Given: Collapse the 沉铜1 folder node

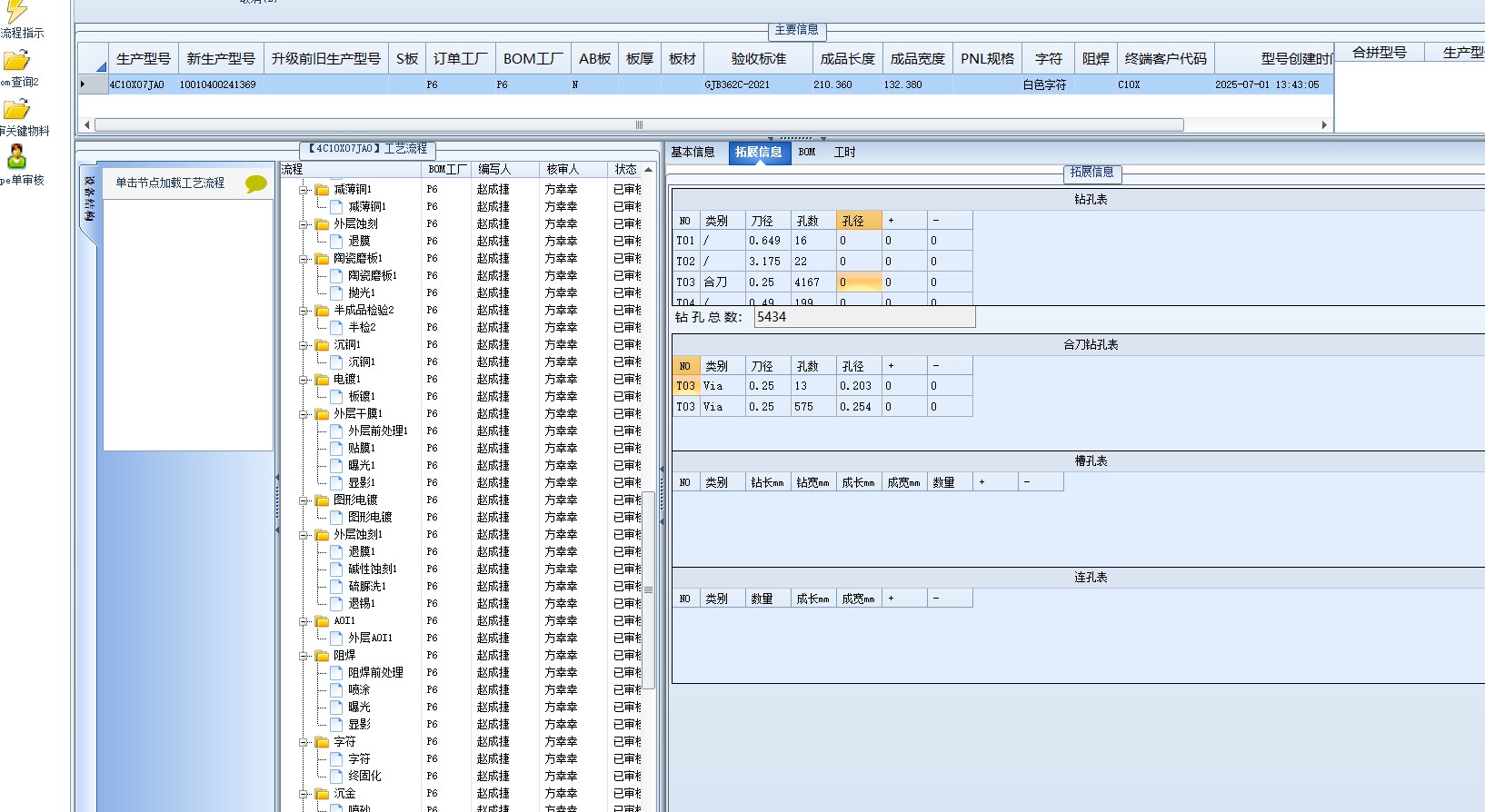Looking at the screenshot, I should (304, 344).
